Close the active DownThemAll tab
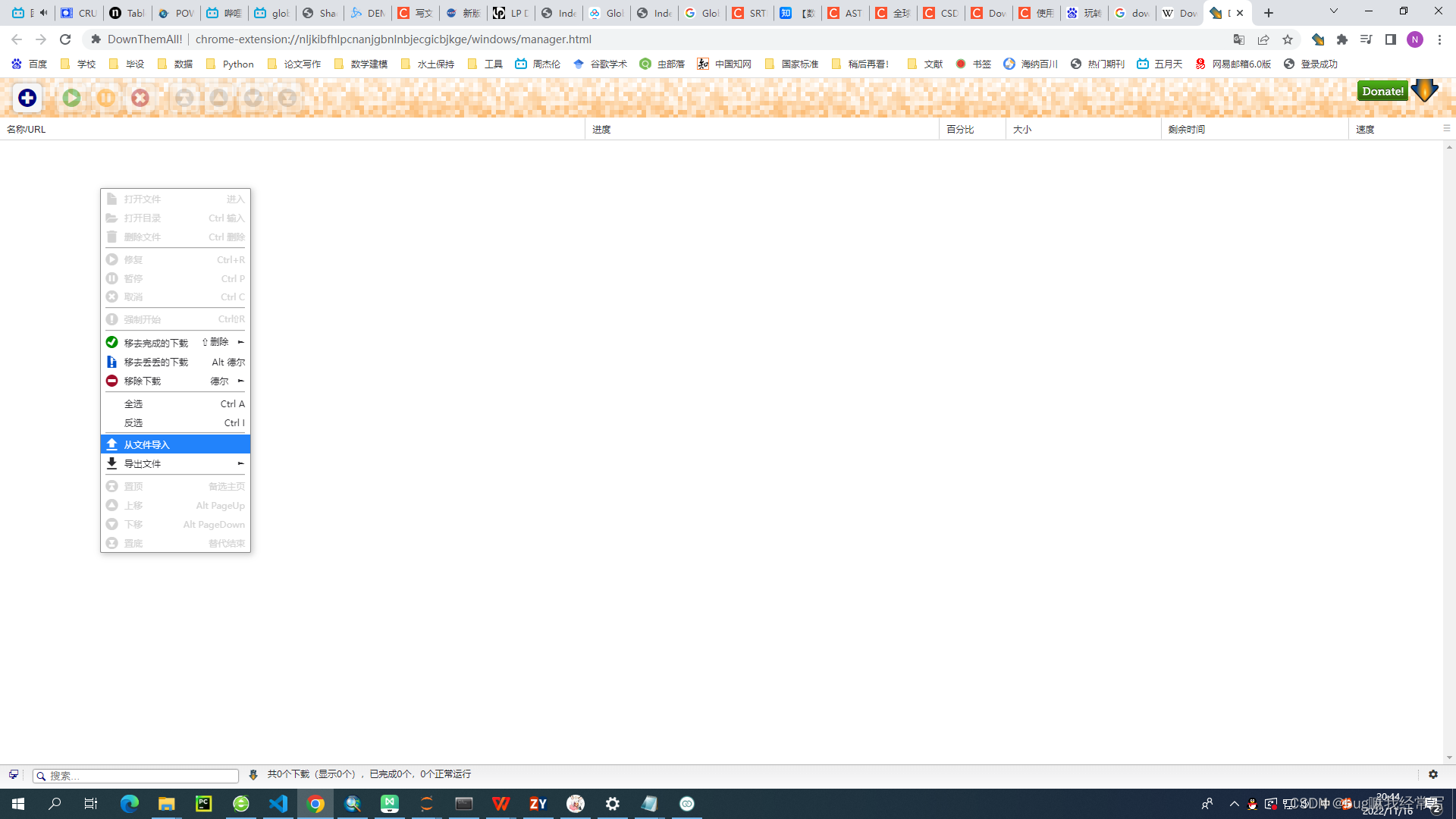The image size is (1456, 819). point(1240,13)
